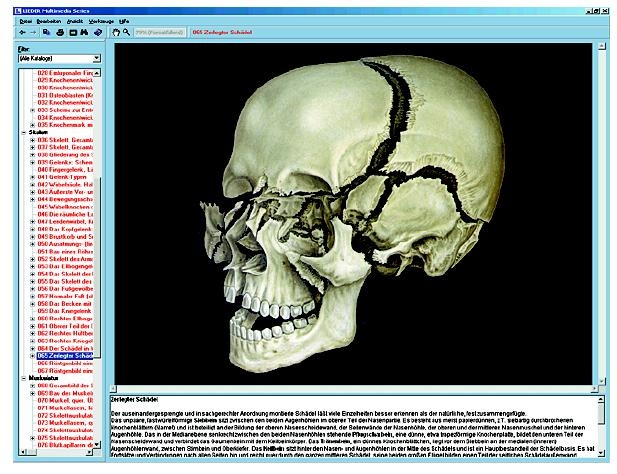Image resolution: width=617 pixels, height=474 pixels.
Task: Open the Filter catalog dropdown
Action: click(96, 59)
